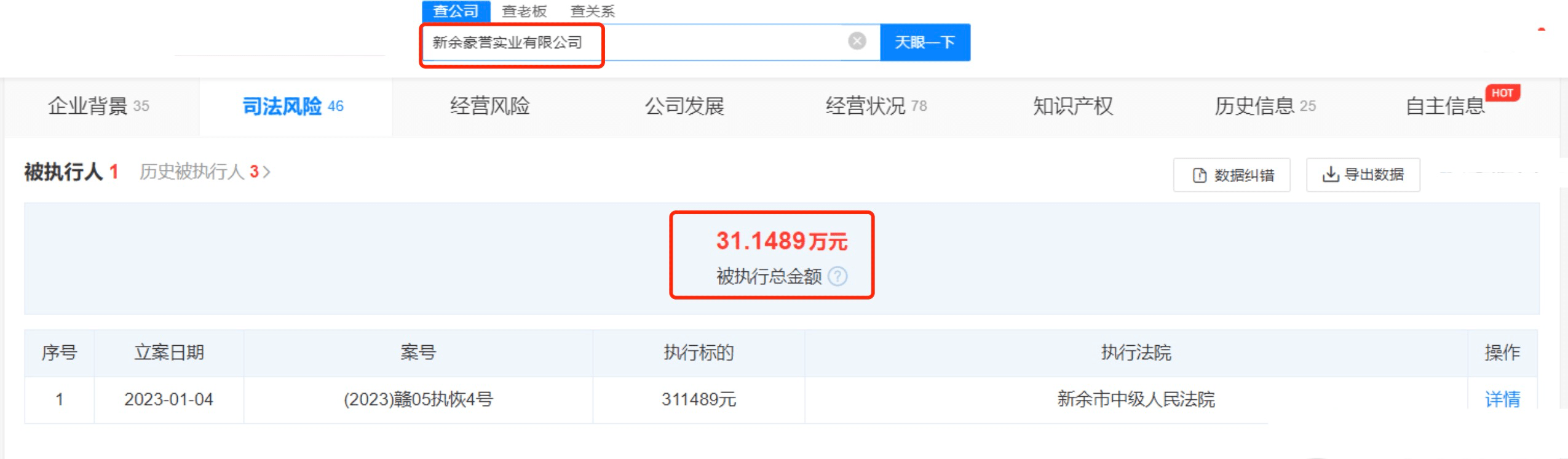This screenshot has width=1568, height=459.
Task: Click row number 1 cell
Action: 59,399
